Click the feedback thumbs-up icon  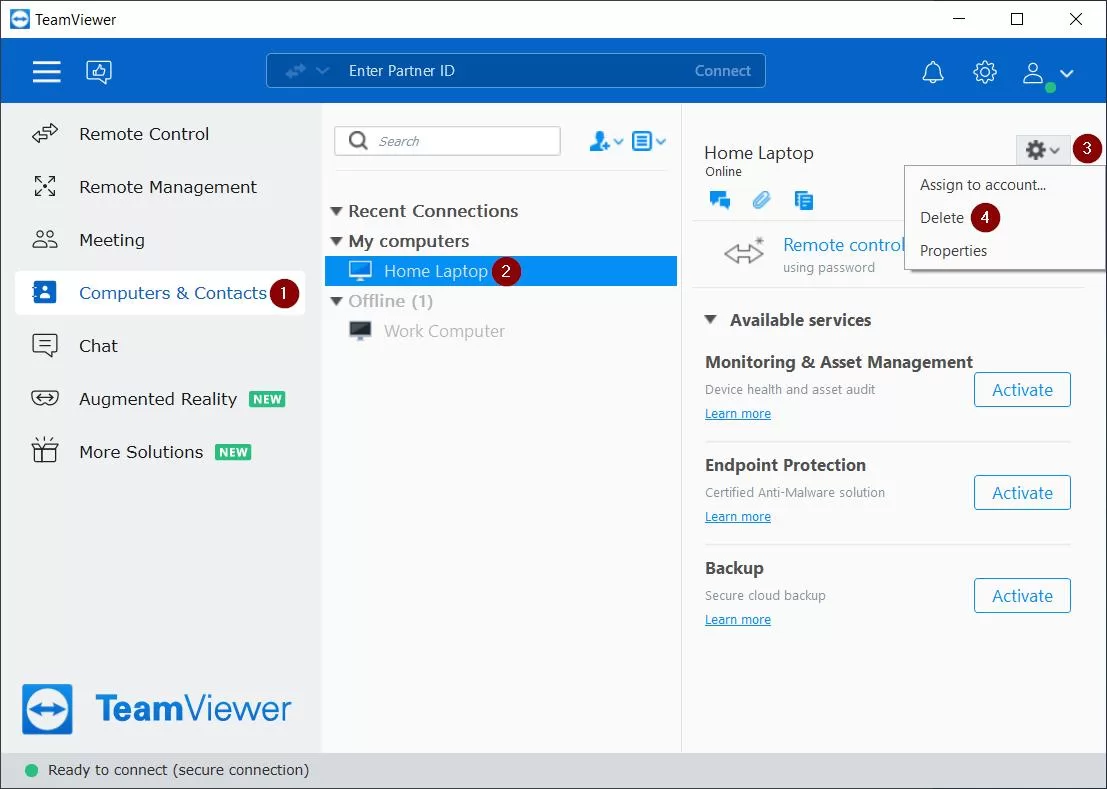99,71
